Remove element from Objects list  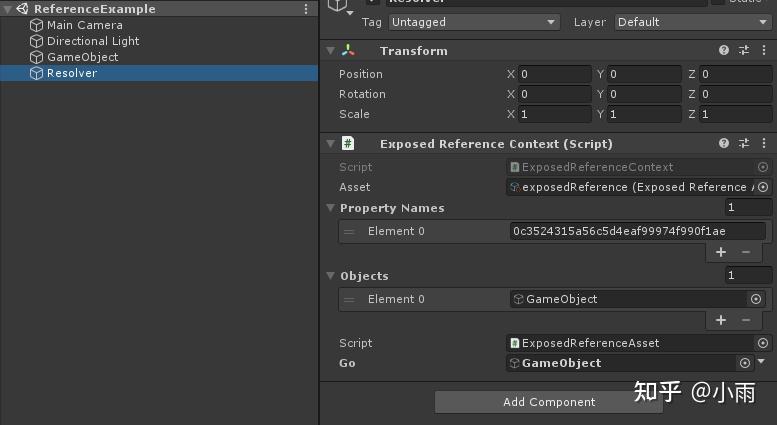746,320
